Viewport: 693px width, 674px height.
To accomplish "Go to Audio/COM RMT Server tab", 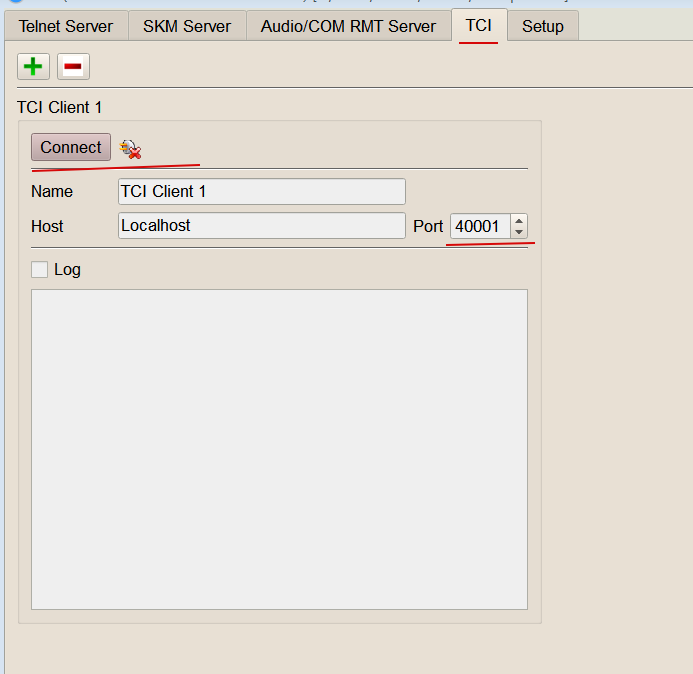I will click(x=348, y=26).
